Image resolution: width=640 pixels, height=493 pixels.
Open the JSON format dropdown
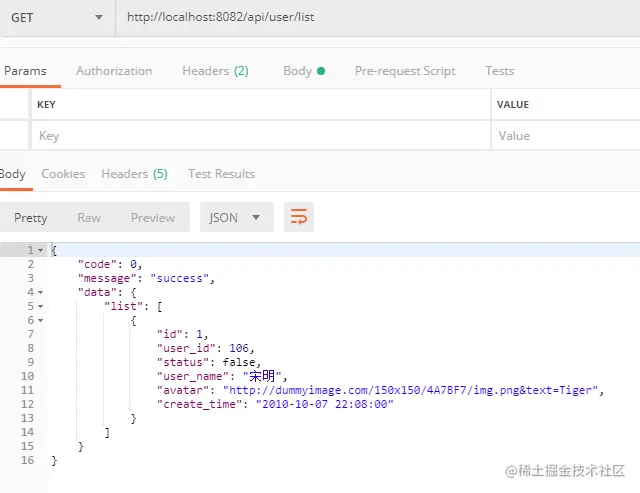coord(237,218)
